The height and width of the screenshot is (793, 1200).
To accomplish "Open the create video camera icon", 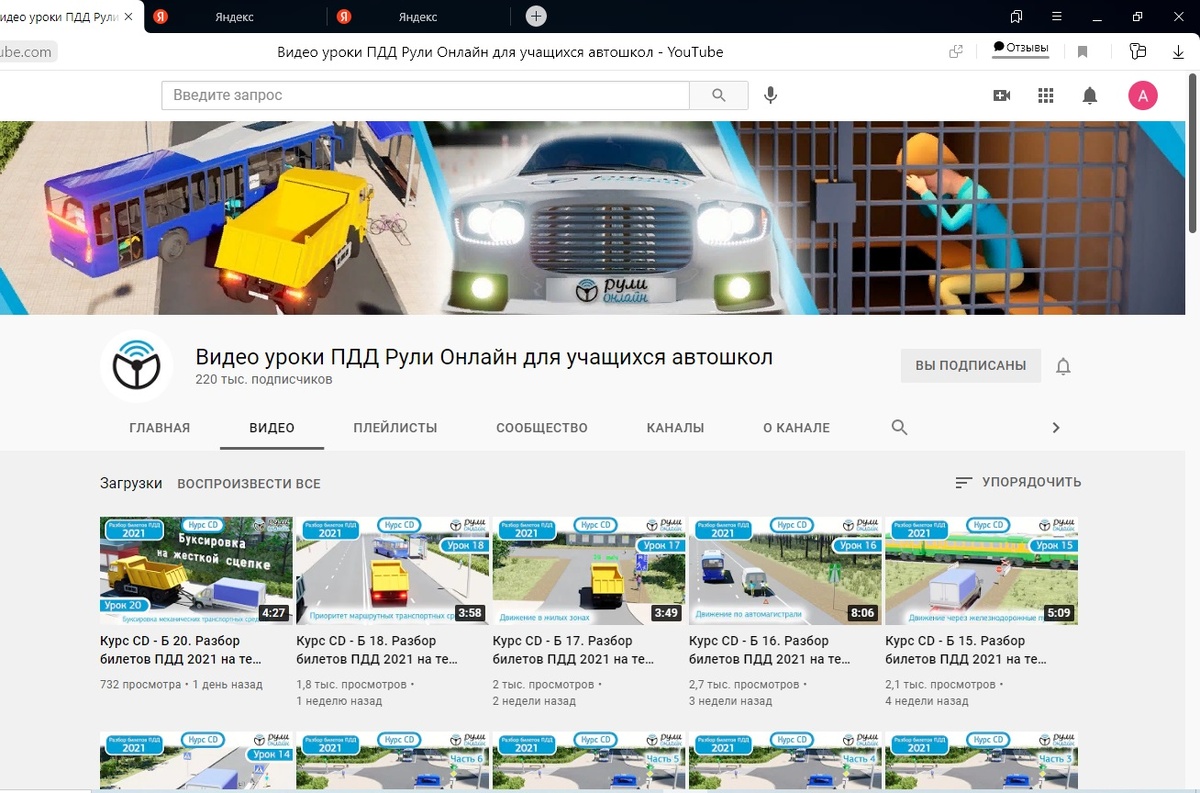I will tap(1001, 95).
